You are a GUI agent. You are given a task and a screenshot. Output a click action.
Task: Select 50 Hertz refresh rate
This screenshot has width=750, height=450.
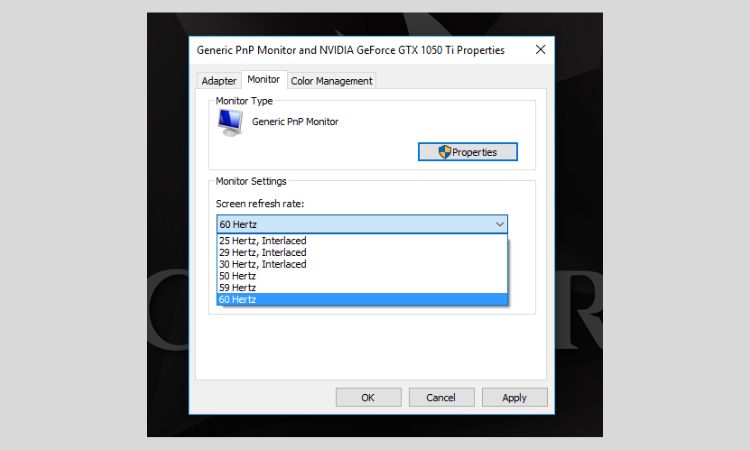362,276
